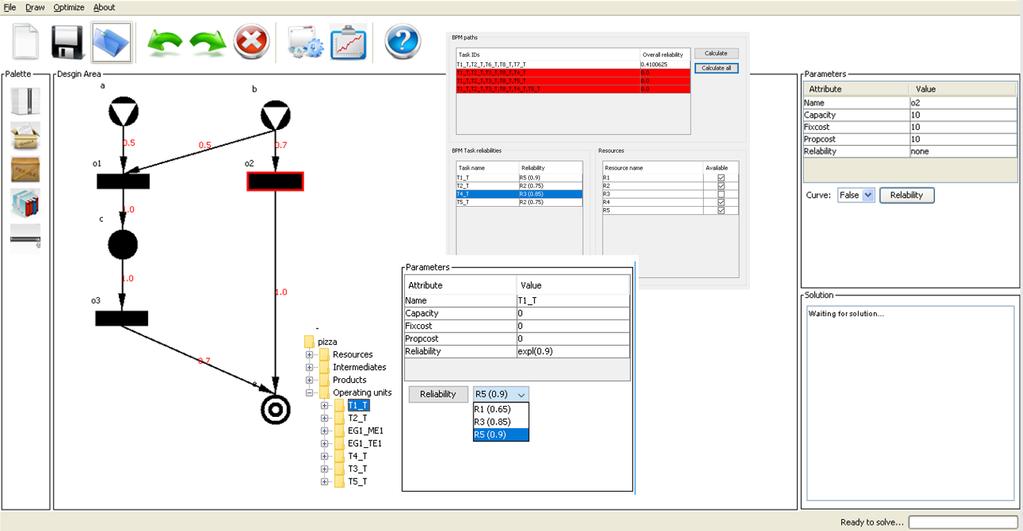Select raw material node a

[123, 112]
